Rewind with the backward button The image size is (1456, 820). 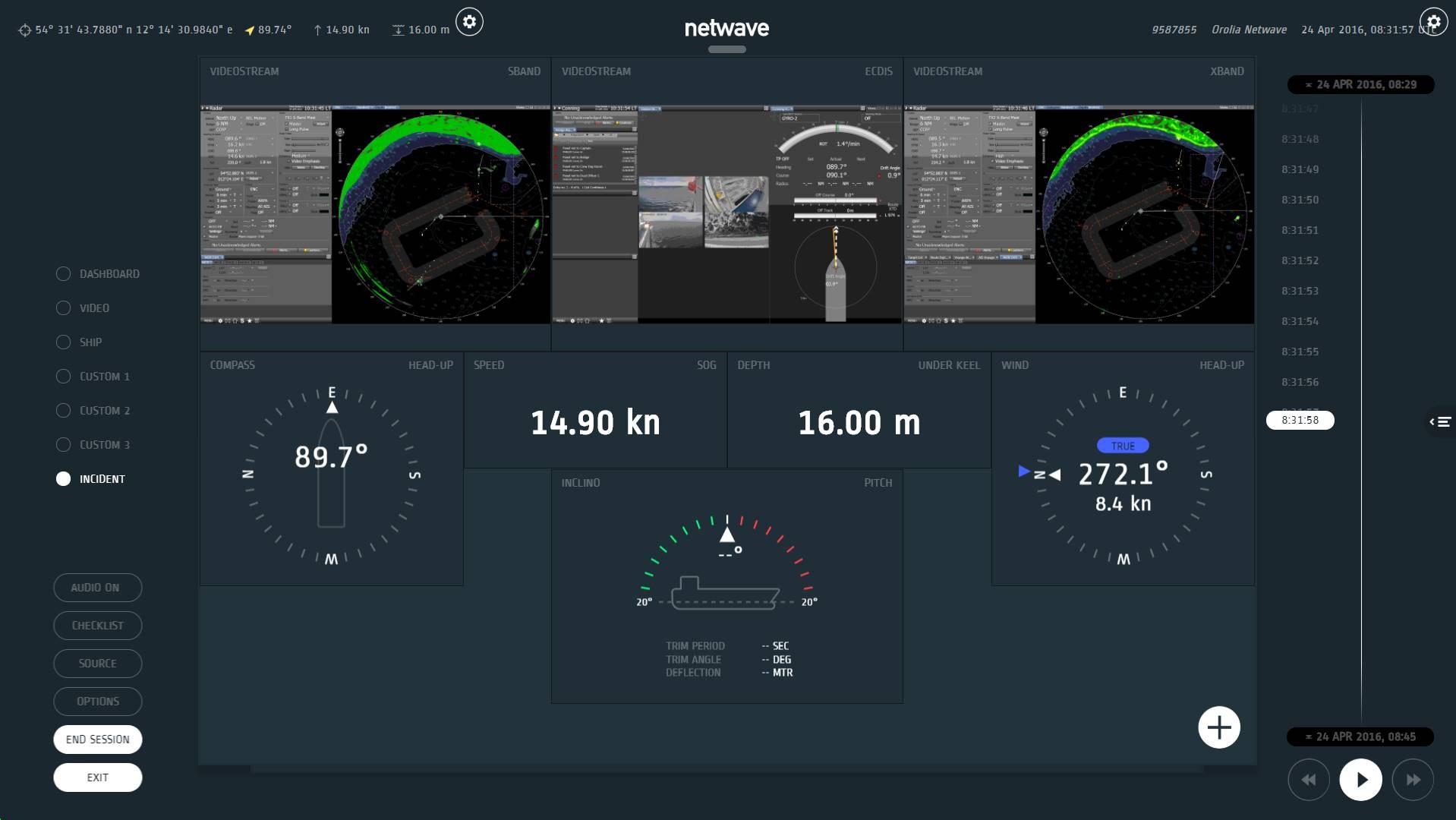point(1309,780)
